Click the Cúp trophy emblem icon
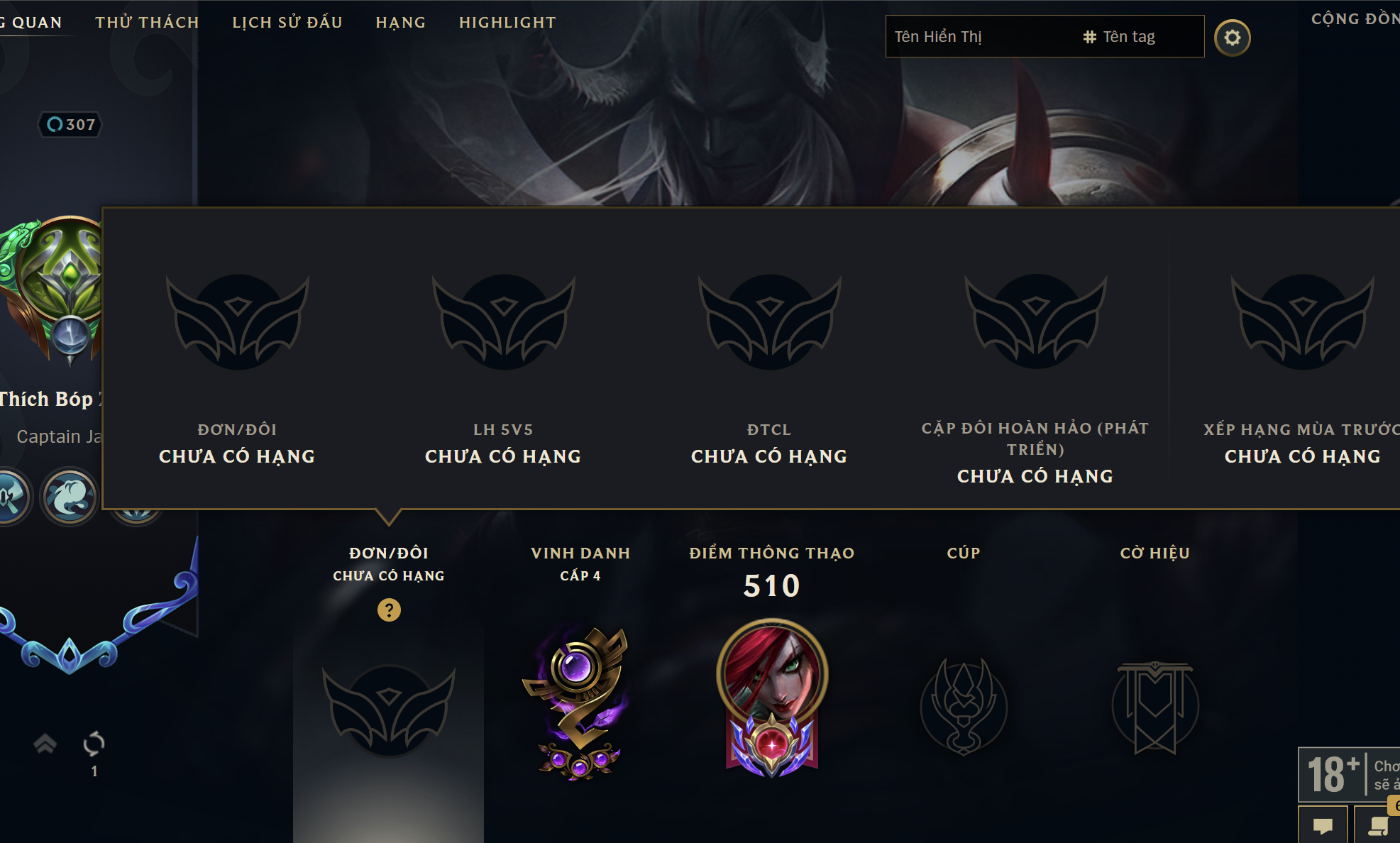The width and height of the screenshot is (1400, 843). pyautogui.click(x=963, y=707)
